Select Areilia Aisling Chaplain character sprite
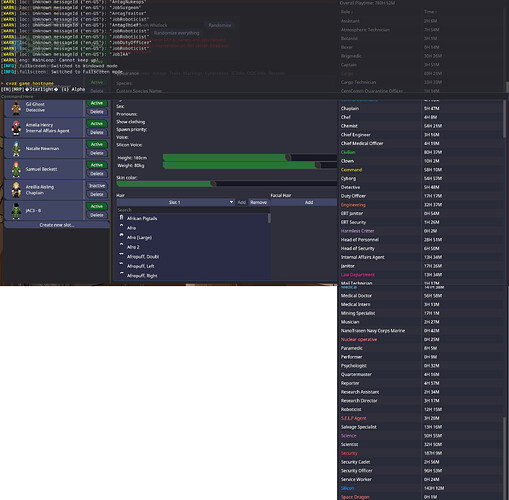 16,190
